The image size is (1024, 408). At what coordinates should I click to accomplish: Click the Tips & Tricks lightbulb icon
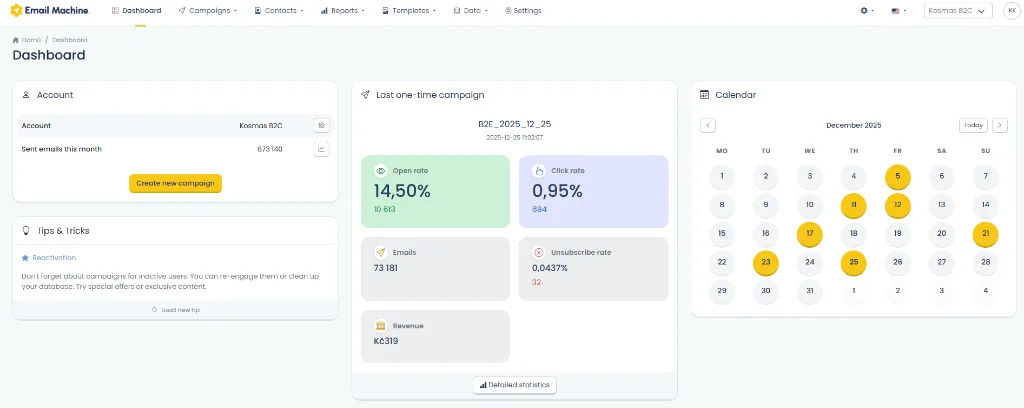pos(26,230)
